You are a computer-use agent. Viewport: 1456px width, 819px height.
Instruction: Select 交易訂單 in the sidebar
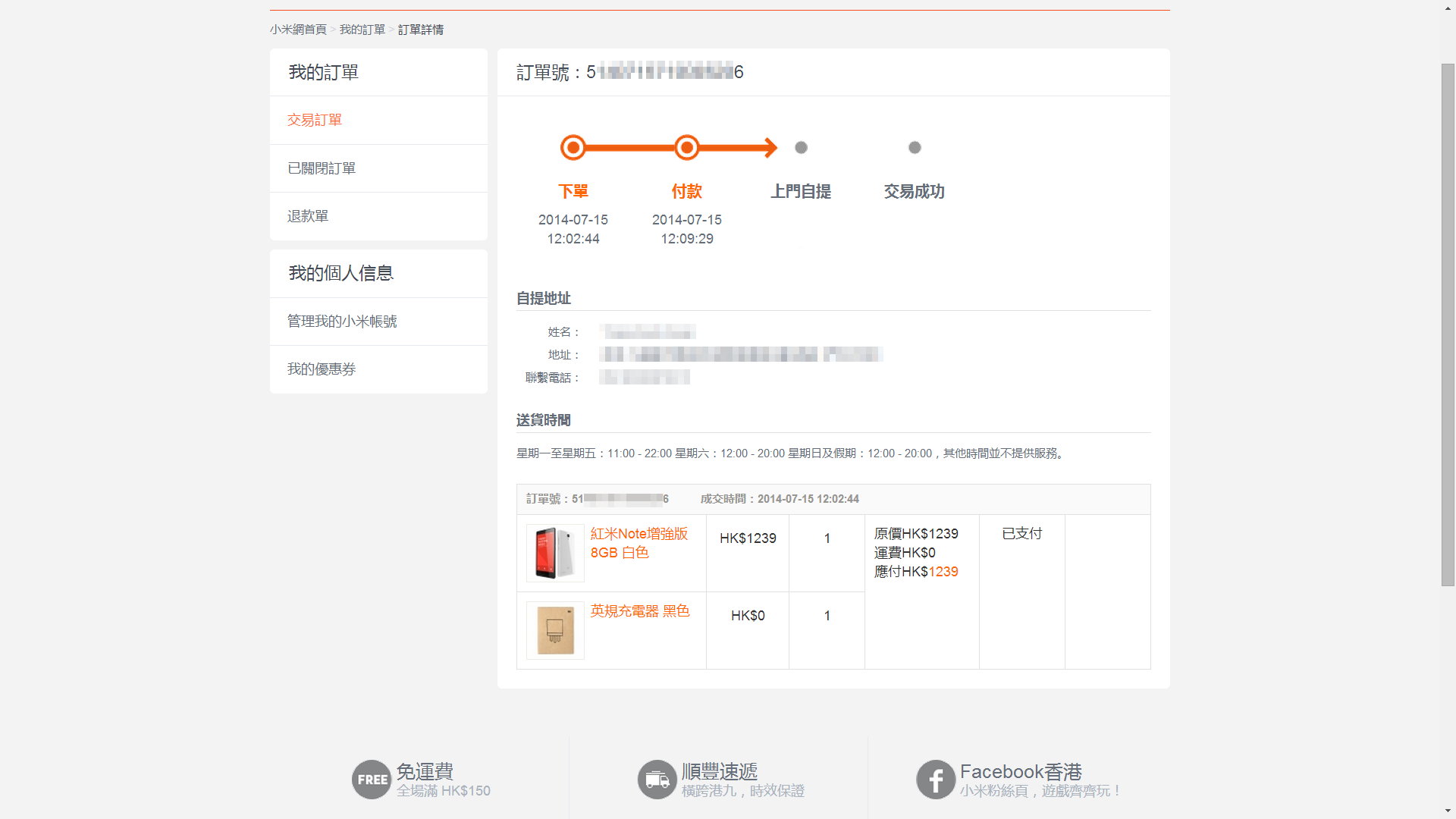378,120
